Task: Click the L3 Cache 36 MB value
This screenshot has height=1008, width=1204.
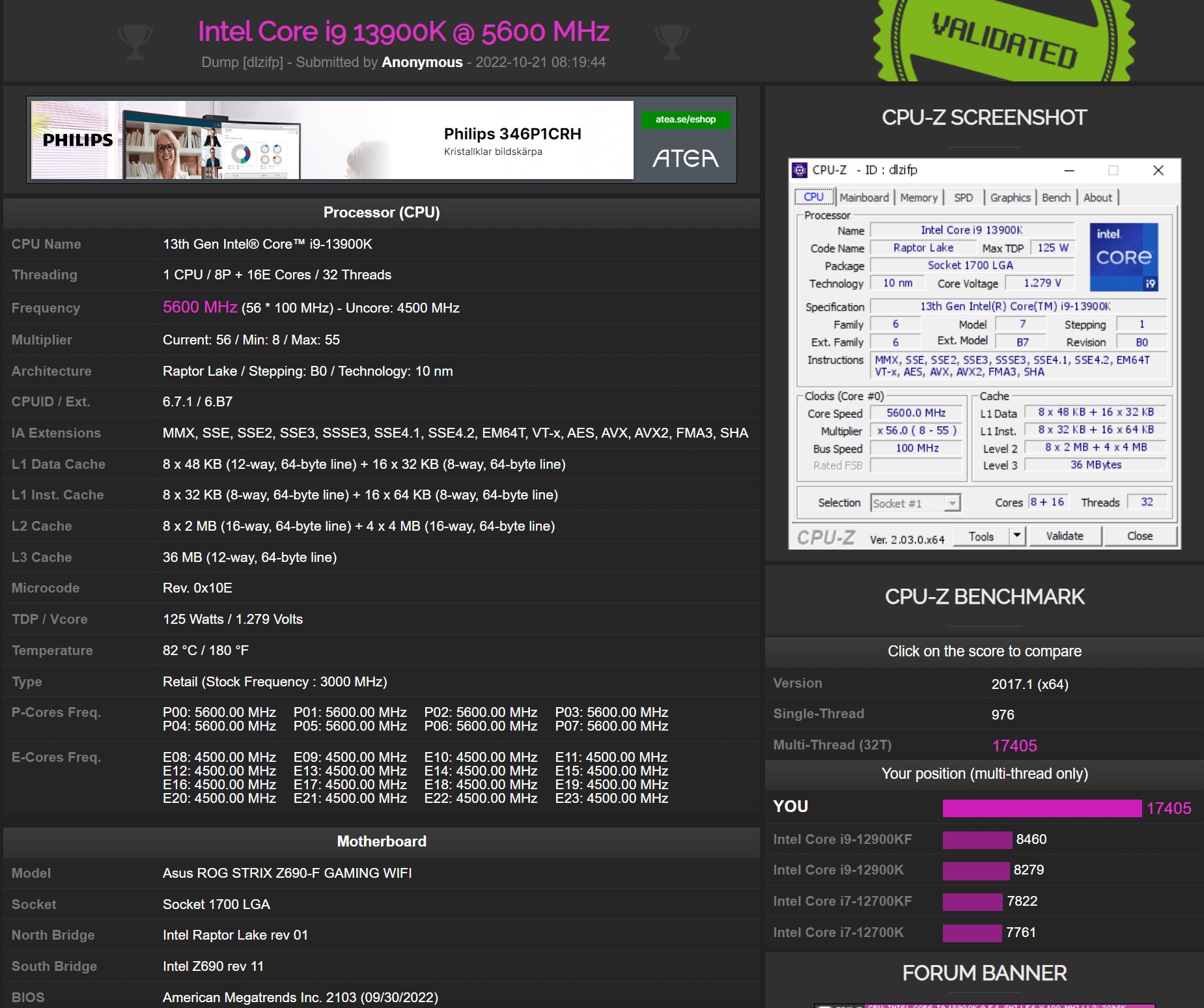Action: pos(249,557)
